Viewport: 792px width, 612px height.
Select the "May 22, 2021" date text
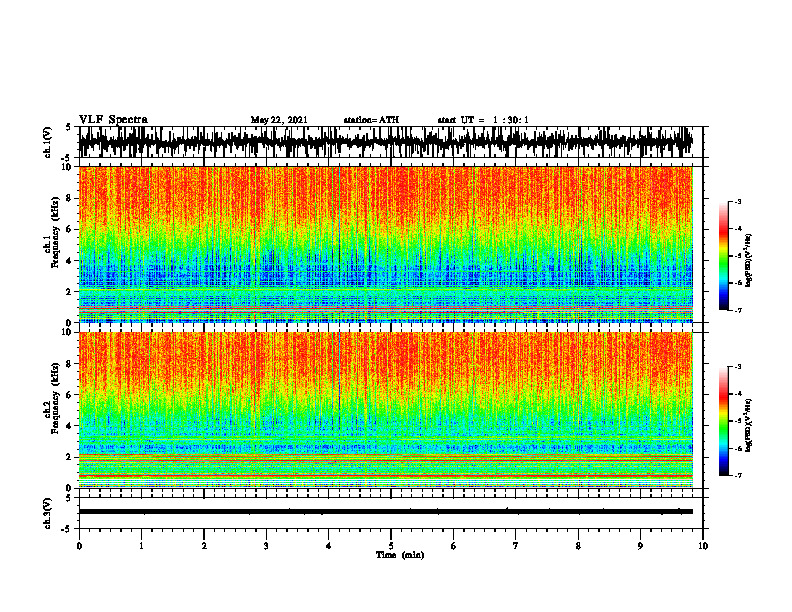(x=279, y=120)
